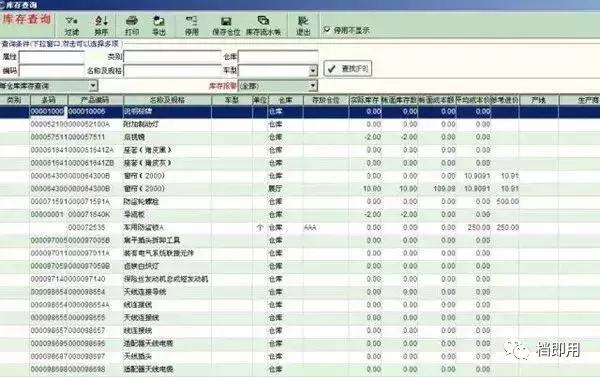Viewport: 600px width, 377px height.
Task: Click the 个 unit cell
Action: [260, 227]
